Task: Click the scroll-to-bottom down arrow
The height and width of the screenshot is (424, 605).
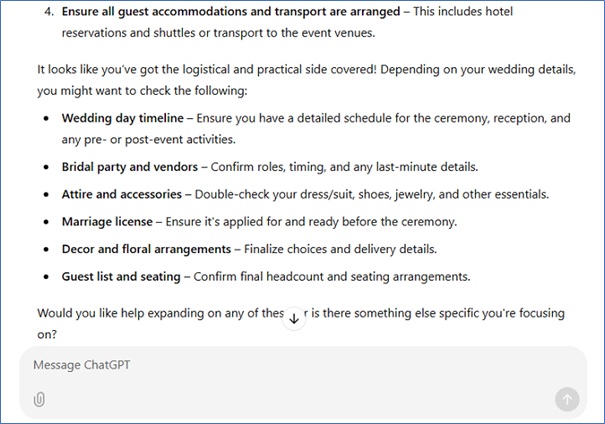Action: point(294,318)
